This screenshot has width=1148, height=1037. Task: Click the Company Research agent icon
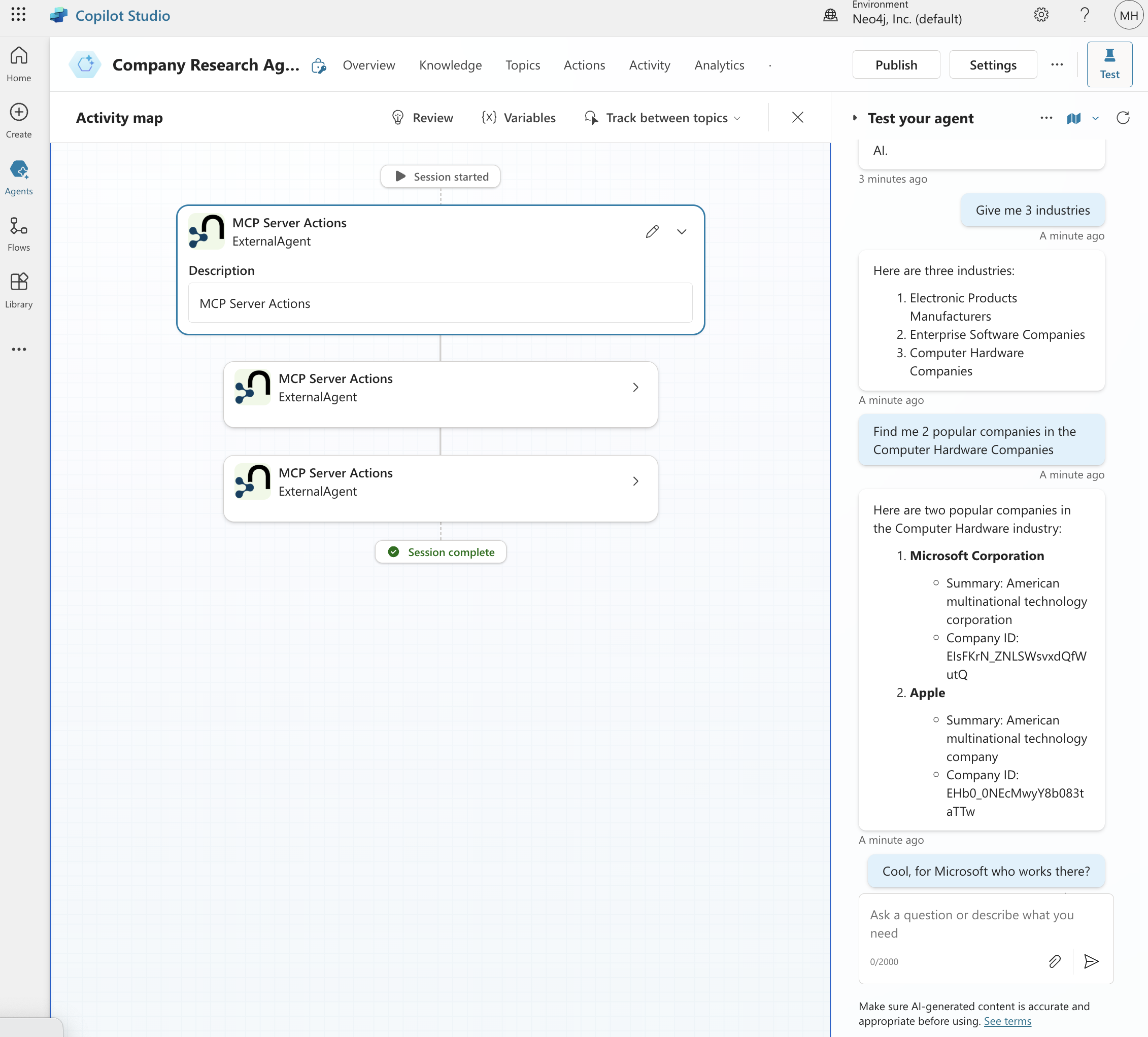85,64
